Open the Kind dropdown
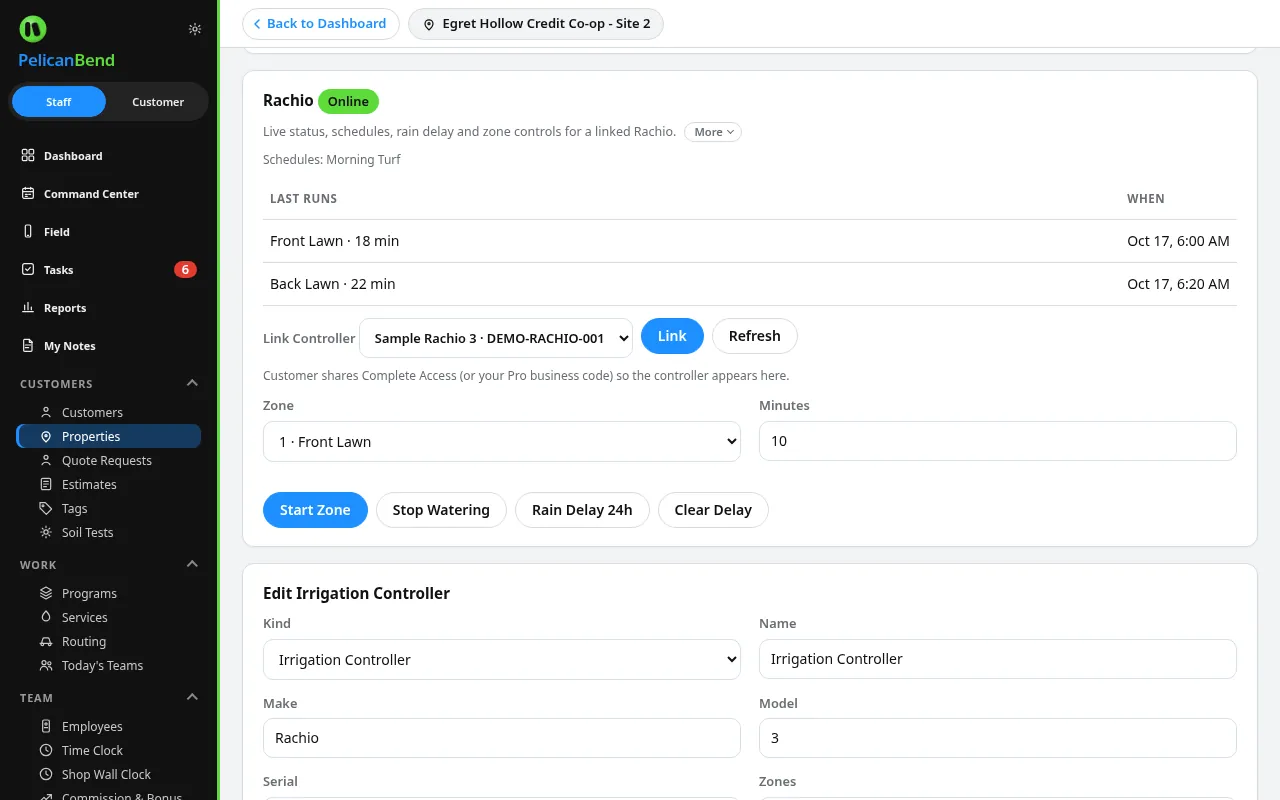 (x=502, y=659)
